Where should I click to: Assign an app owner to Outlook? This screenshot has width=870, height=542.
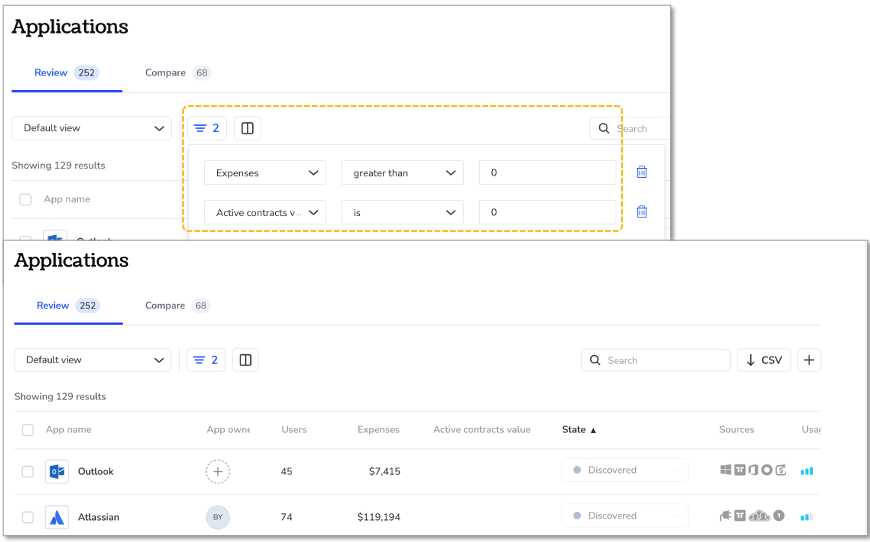click(218, 472)
